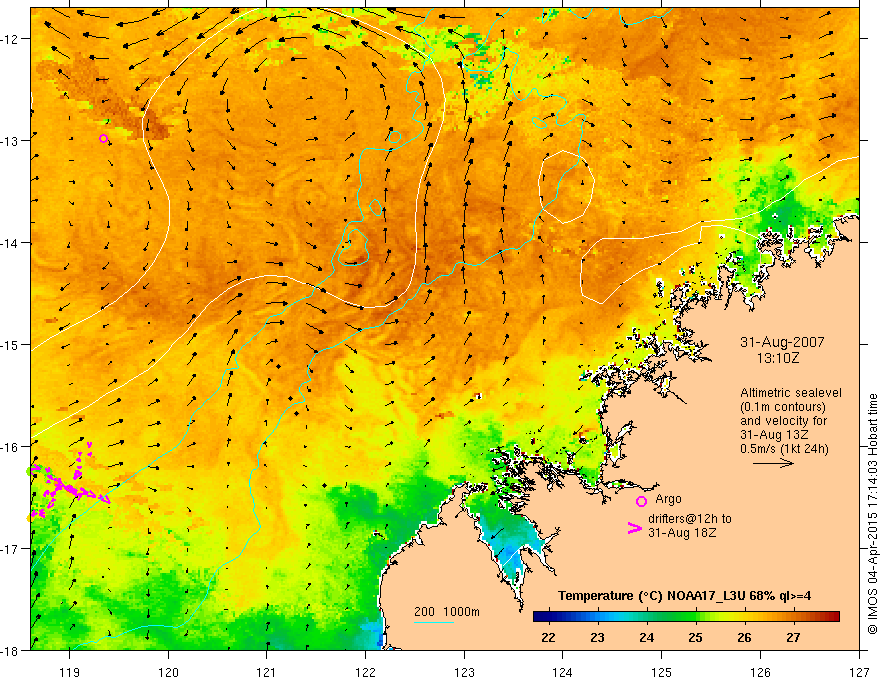Click the closed white sea-level contour near 124°E
880x680 pixels.
(566, 187)
